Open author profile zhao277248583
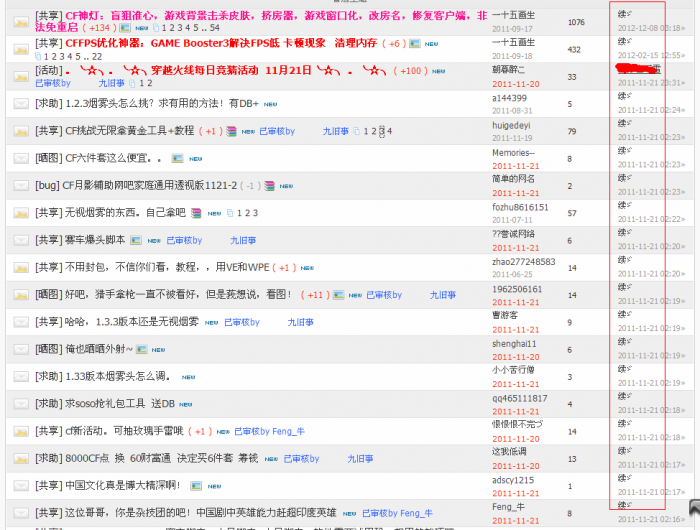 point(524,262)
